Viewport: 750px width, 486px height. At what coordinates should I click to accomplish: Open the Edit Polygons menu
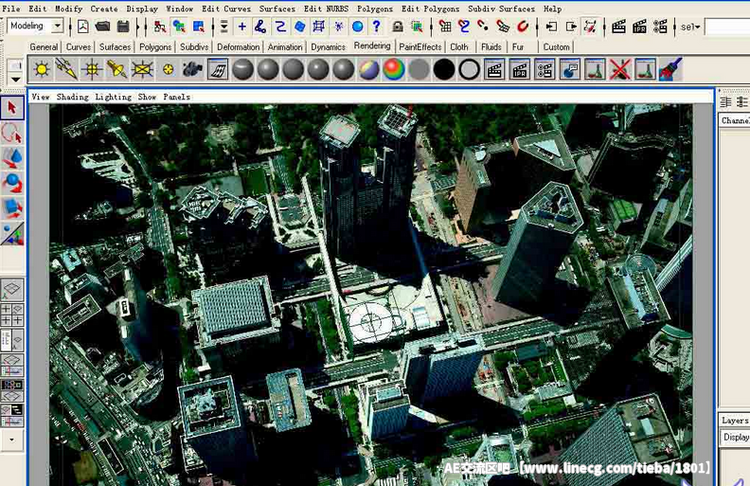430,8
